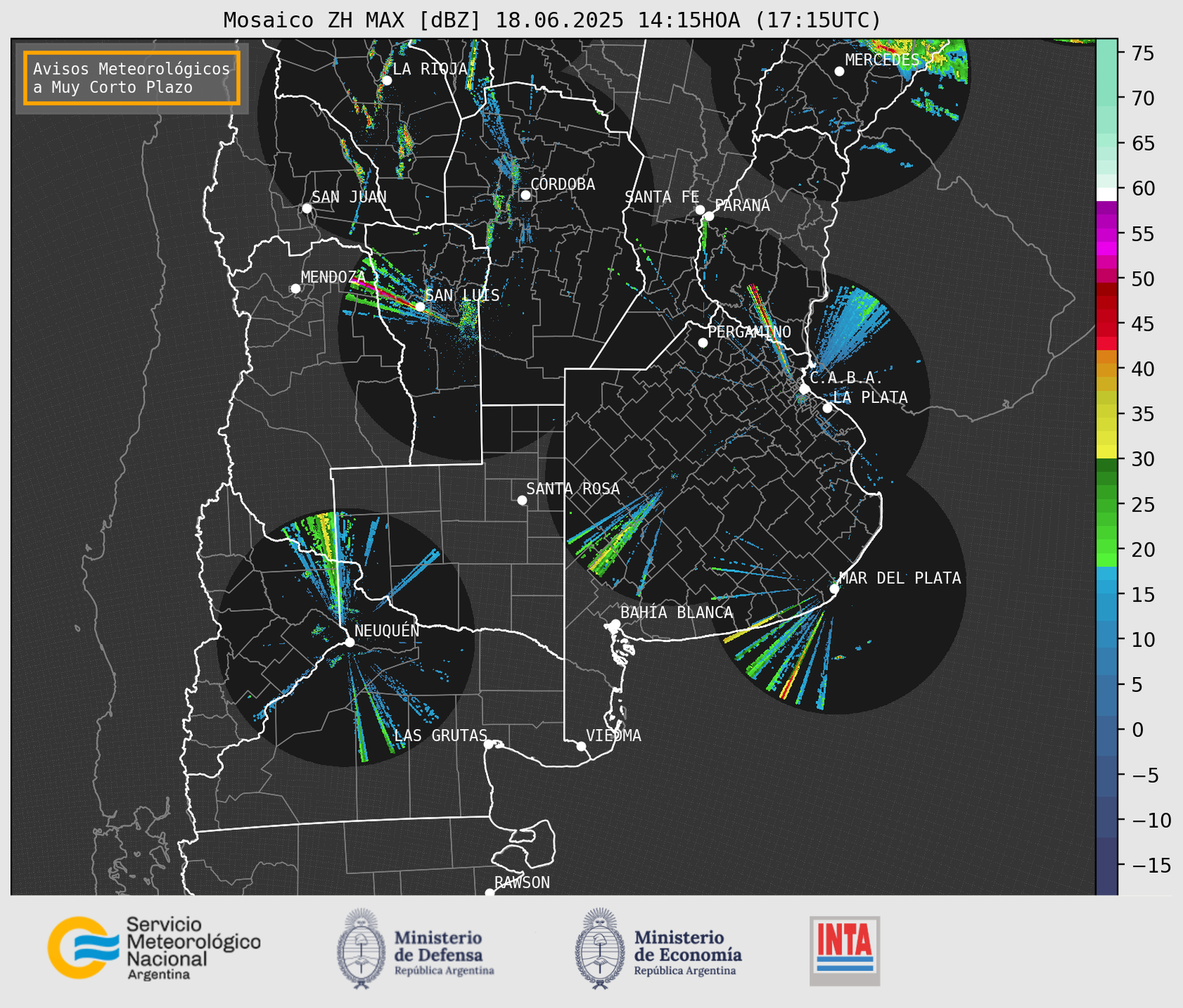Click the 70 dBZ mint color band
The image size is (1183, 1008).
[1107, 98]
